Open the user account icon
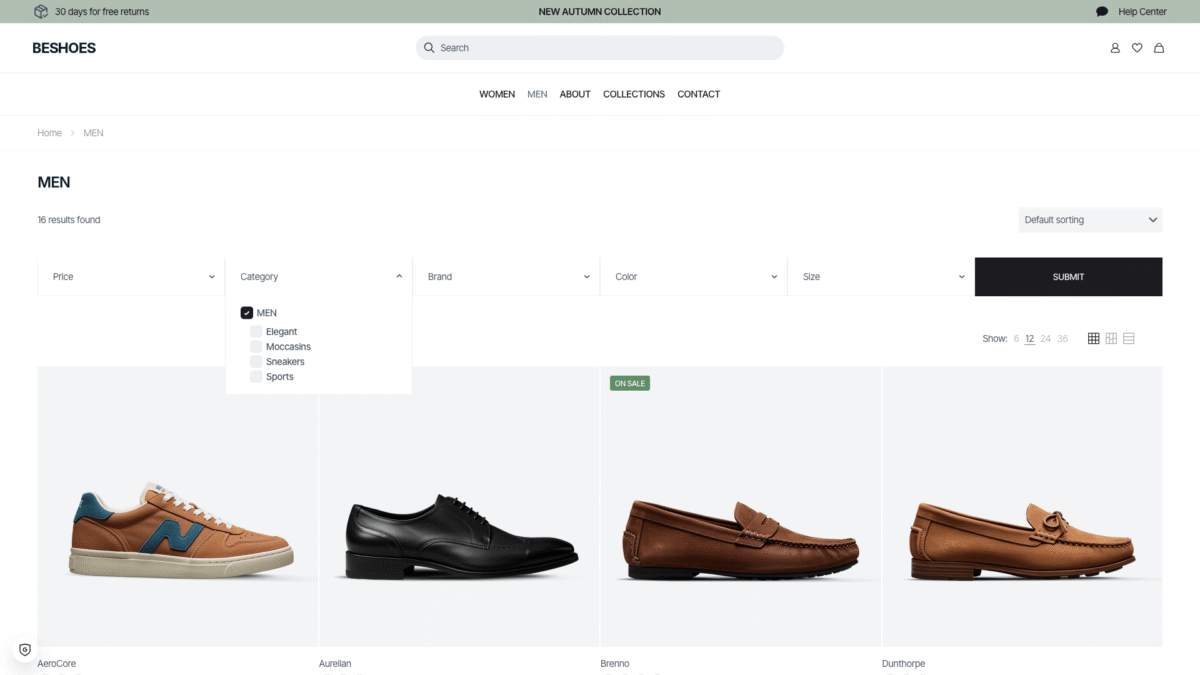1200x675 pixels. 1115,48
